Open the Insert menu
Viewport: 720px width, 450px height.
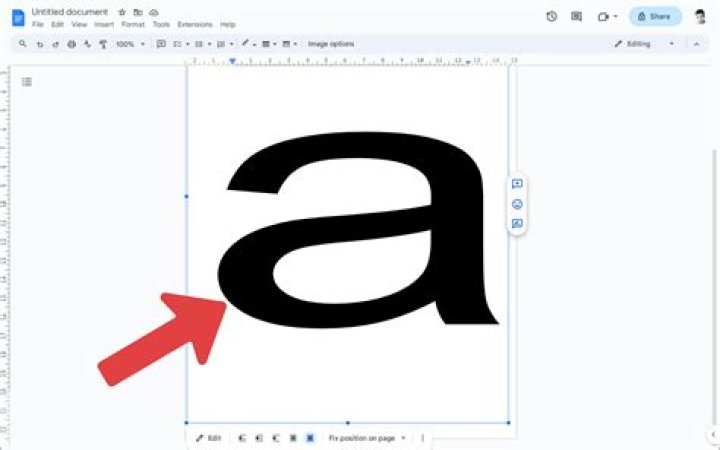[x=104, y=24]
